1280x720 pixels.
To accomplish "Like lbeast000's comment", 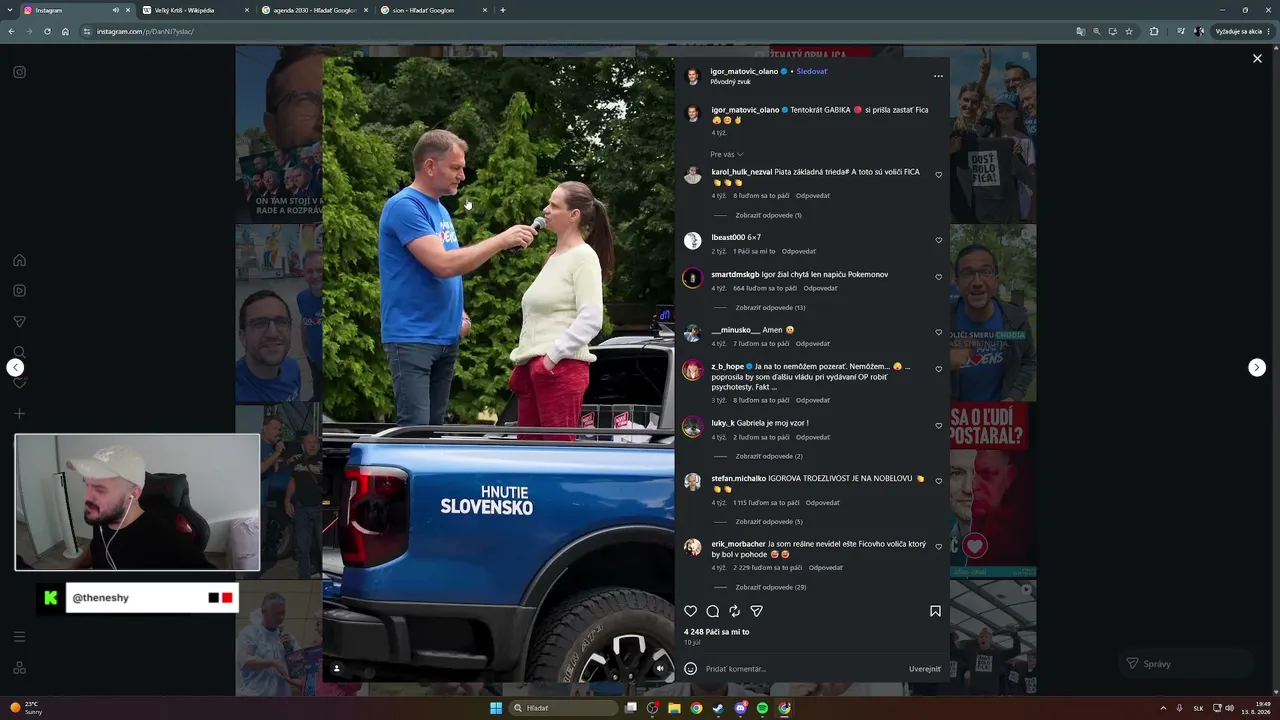I will (x=938, y=240).
